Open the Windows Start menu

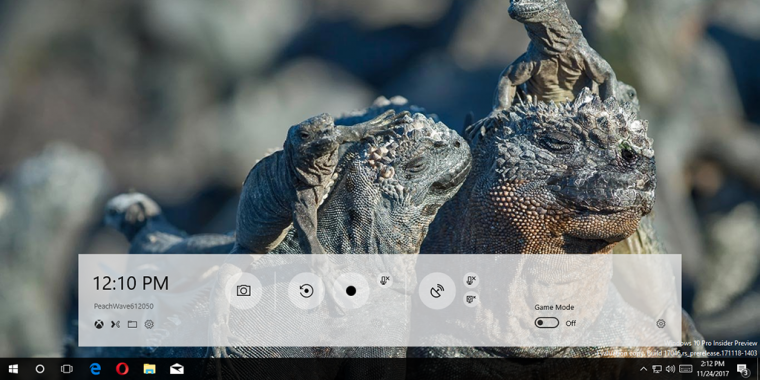pos(13,369)
